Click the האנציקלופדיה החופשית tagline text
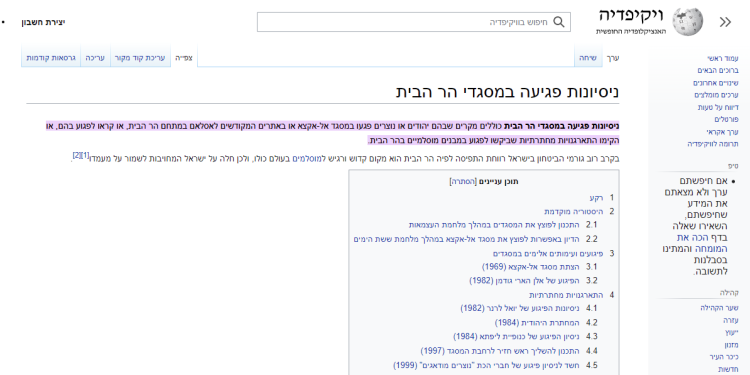The height and width of the screenshot is (375, 750). 630,31
